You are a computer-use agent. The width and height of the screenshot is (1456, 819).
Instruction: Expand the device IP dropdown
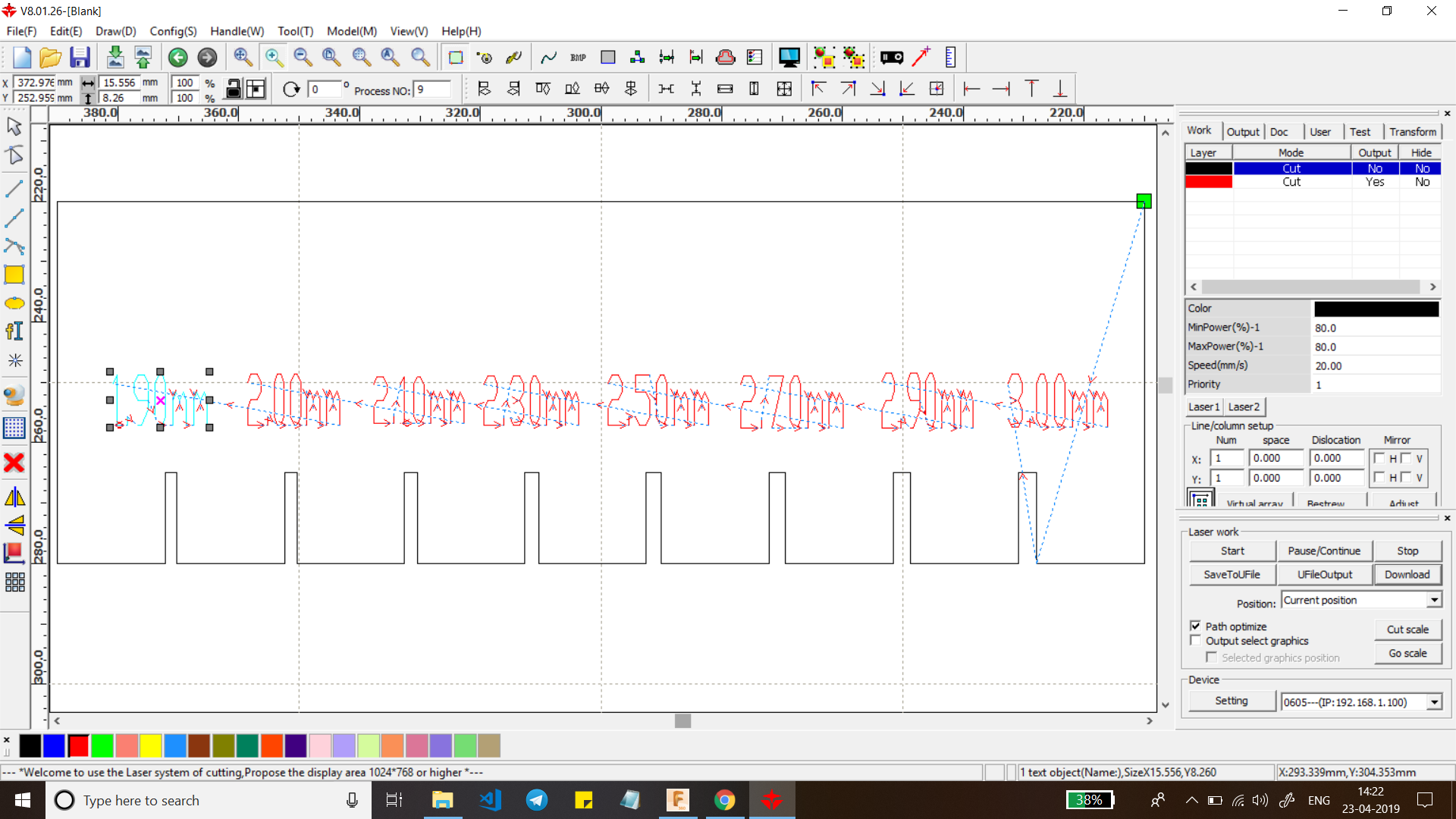pyautogui.click(x=1434, y=702)
